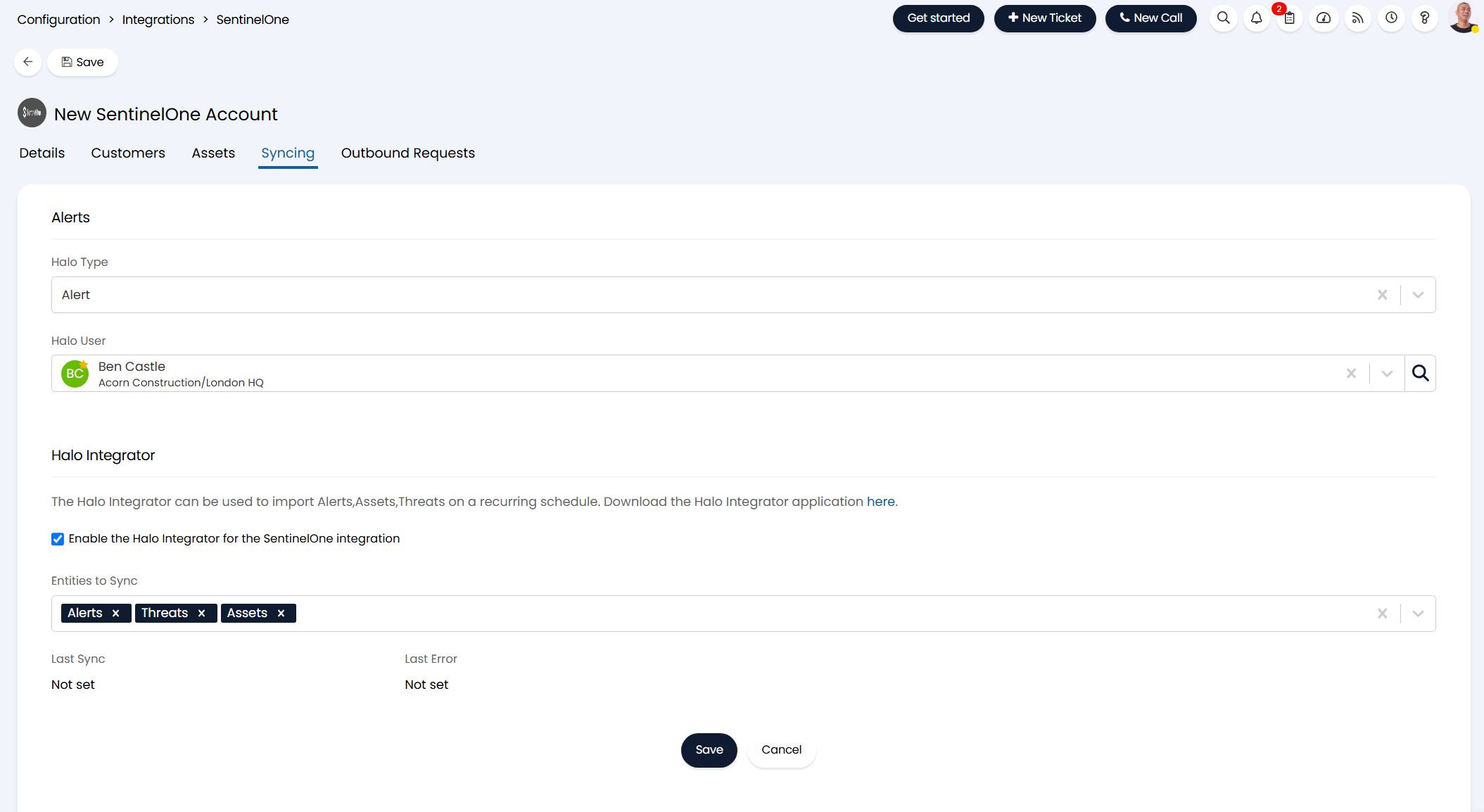1484x812 pixels.
Task: Clear the Halo Type selection
Action: pyautogui.click(x=1382, y=295)
